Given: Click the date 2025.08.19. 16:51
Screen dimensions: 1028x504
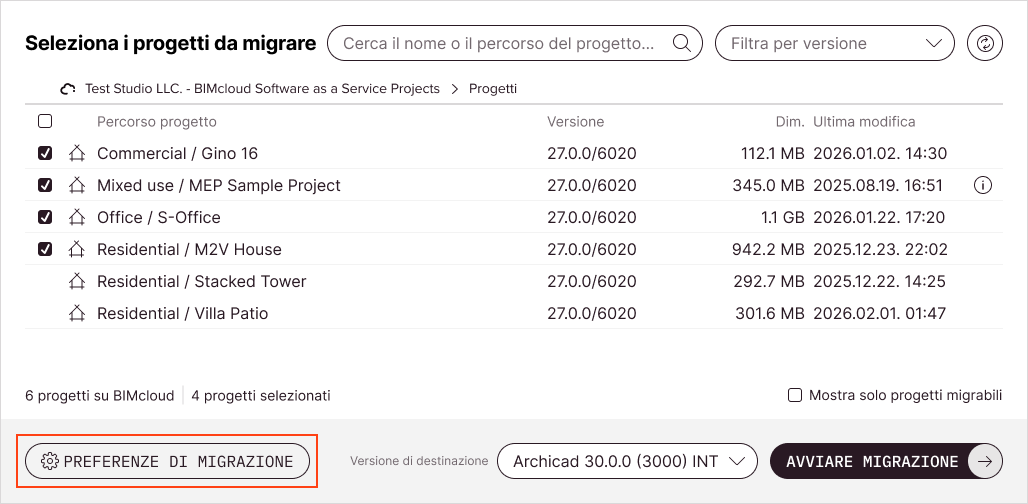Looking at the screenshot, I should click(878, 185).
